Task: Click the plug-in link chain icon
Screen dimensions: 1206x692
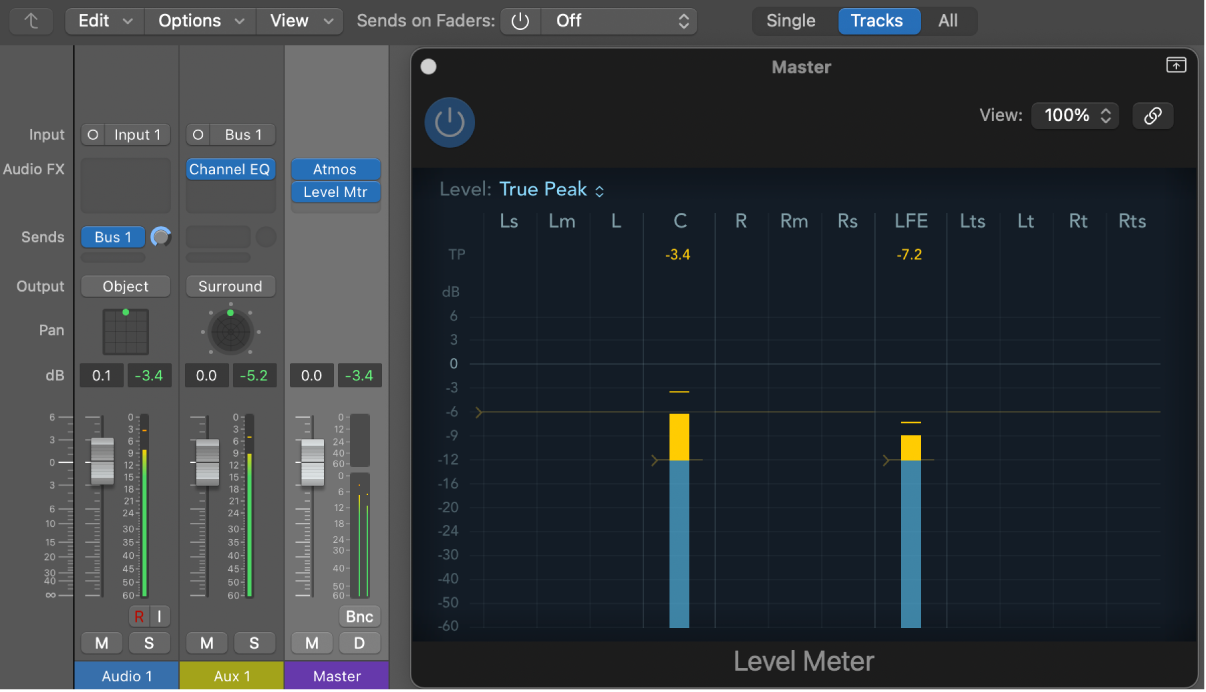Action: (1153, 116)
